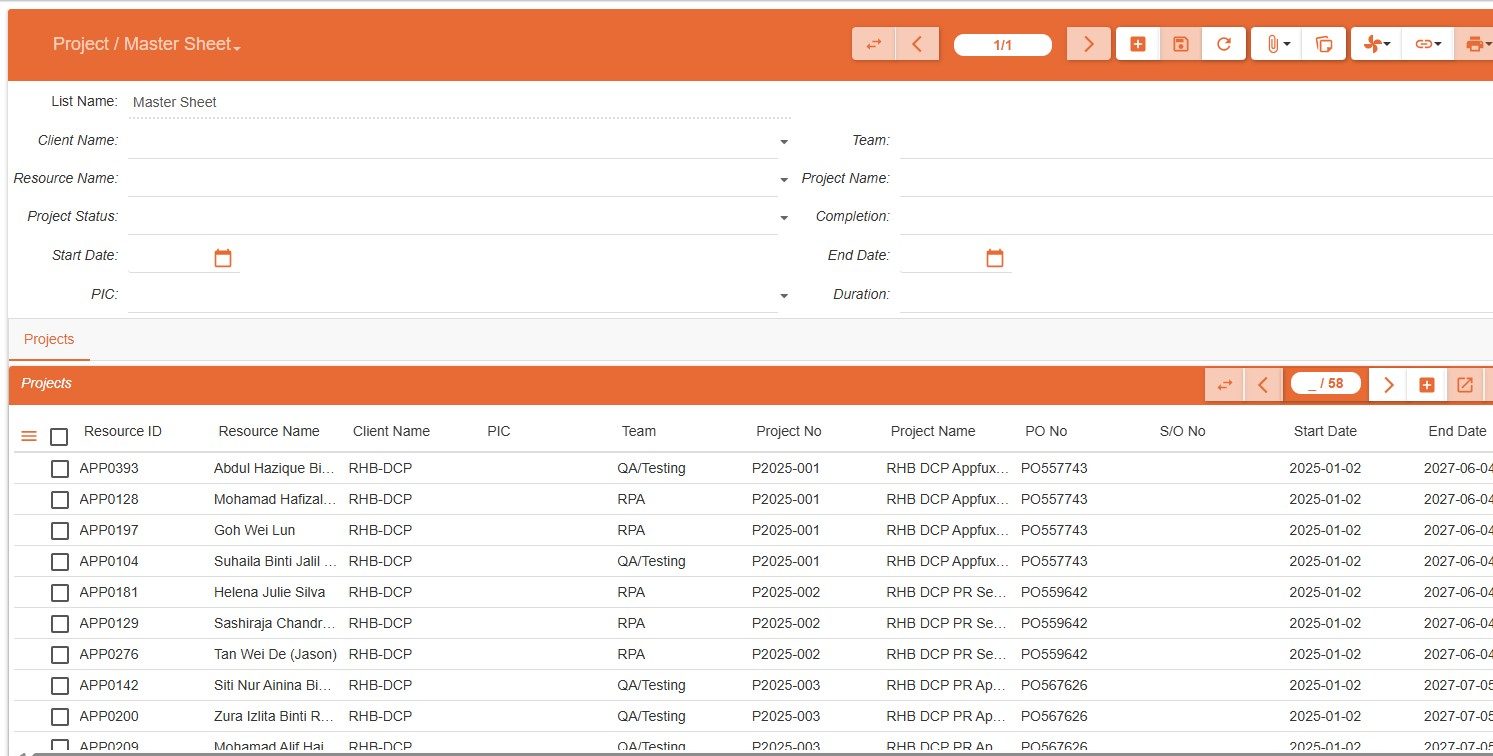
Task: Check the row for APP0104
Action: click(60, 562)
